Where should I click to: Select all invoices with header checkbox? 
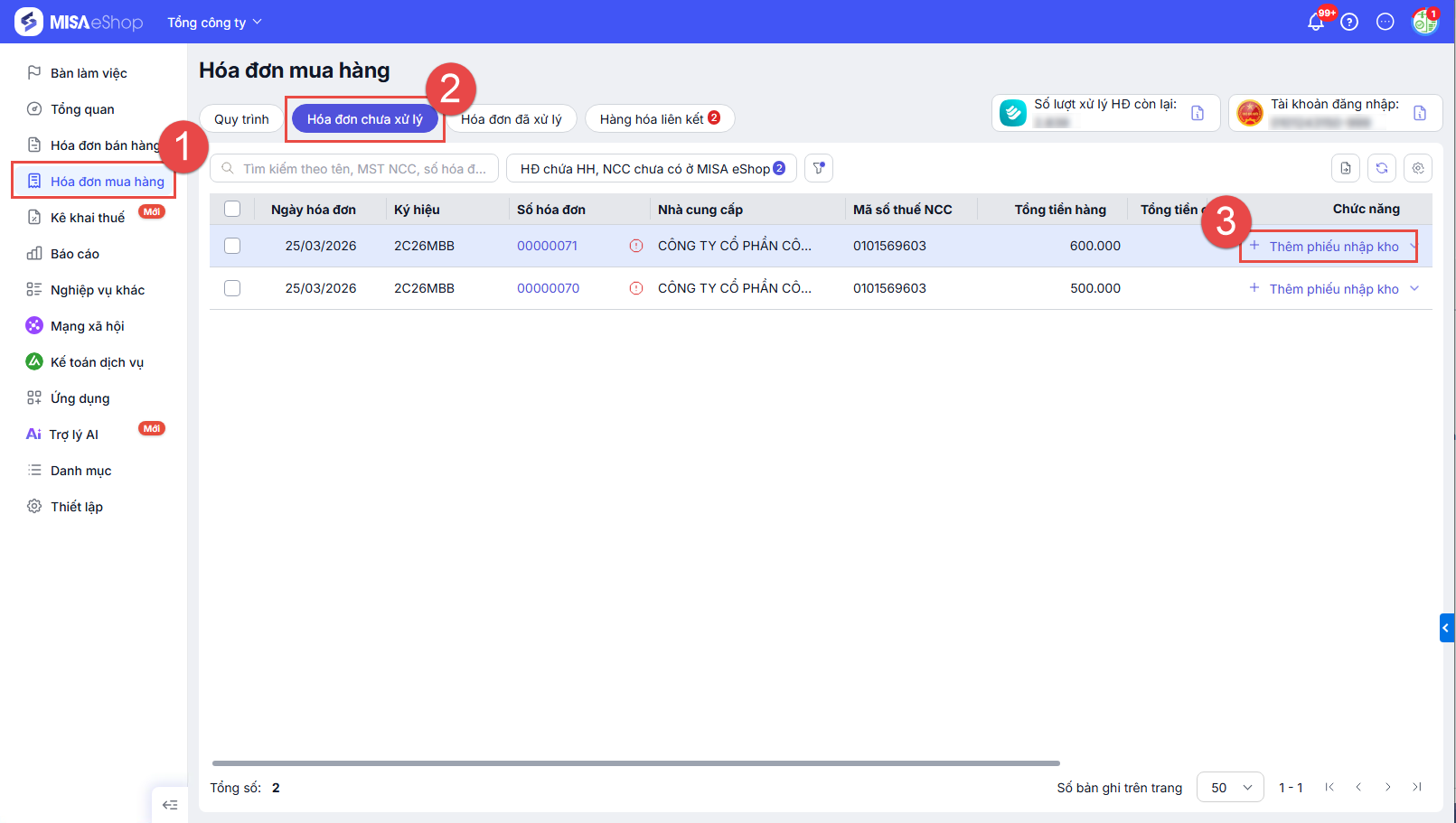tap(232, 209)
